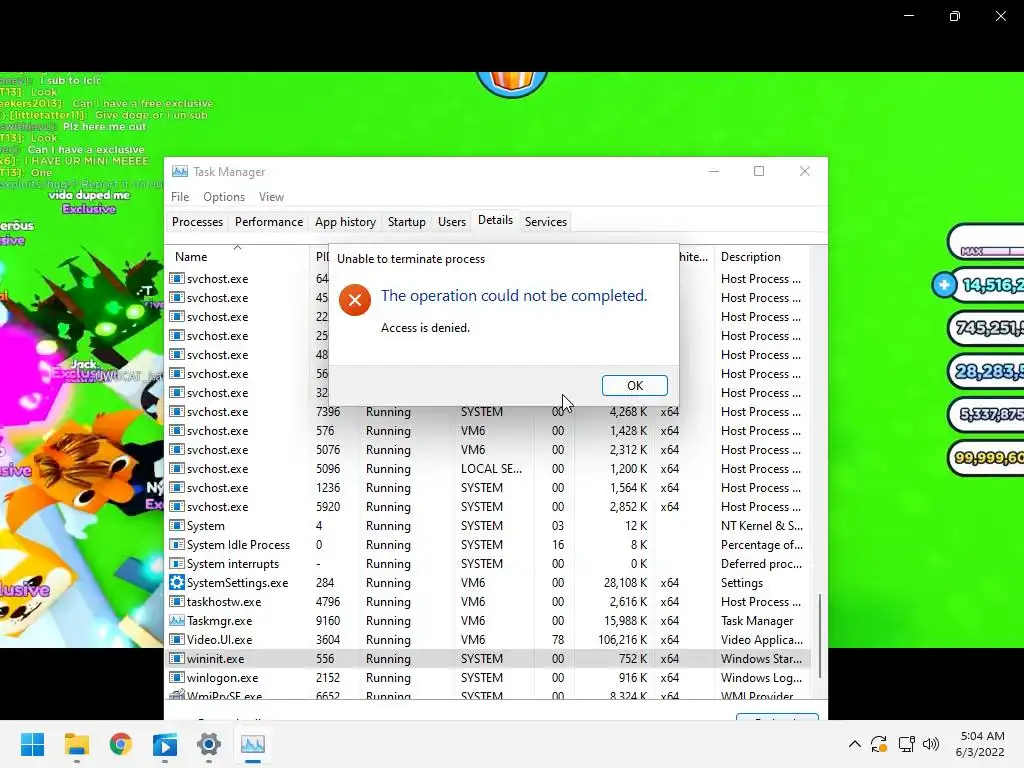The width and height of the screenshot is (1024, 768).
Task: Click the Taskmgr.exe process icon
Action: coord(176,620)
